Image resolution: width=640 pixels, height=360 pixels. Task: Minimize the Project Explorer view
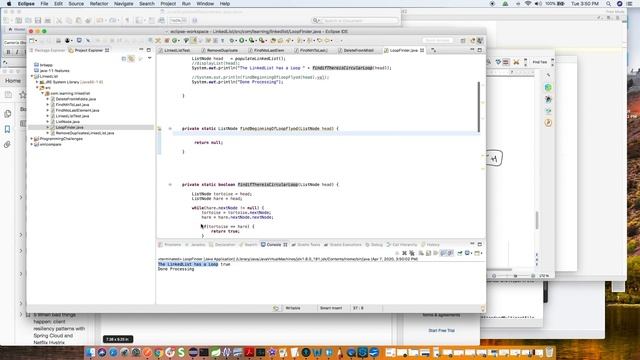(x=141, y=50)
